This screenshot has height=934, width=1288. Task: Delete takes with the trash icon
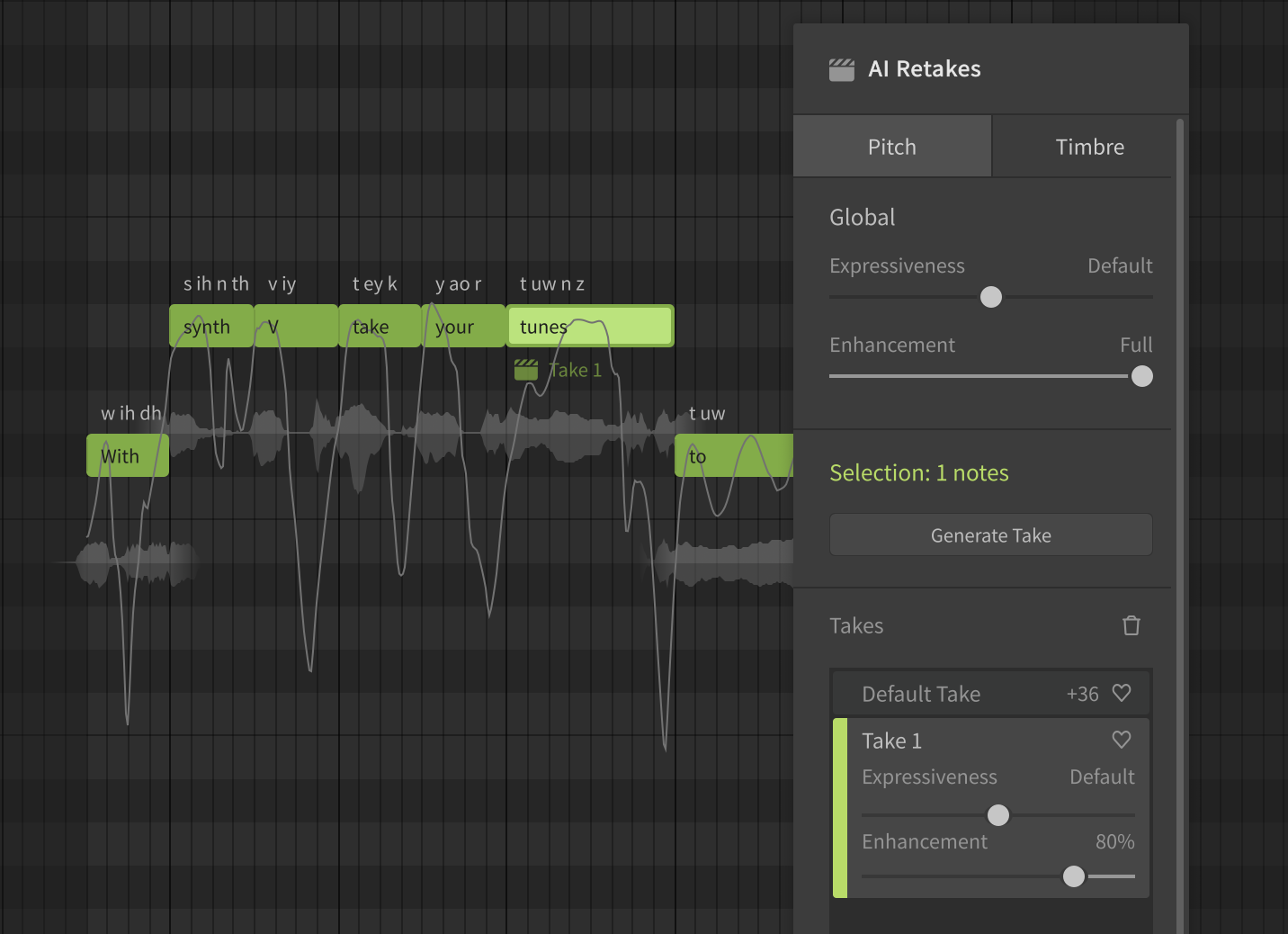(x=1131, y=625)
